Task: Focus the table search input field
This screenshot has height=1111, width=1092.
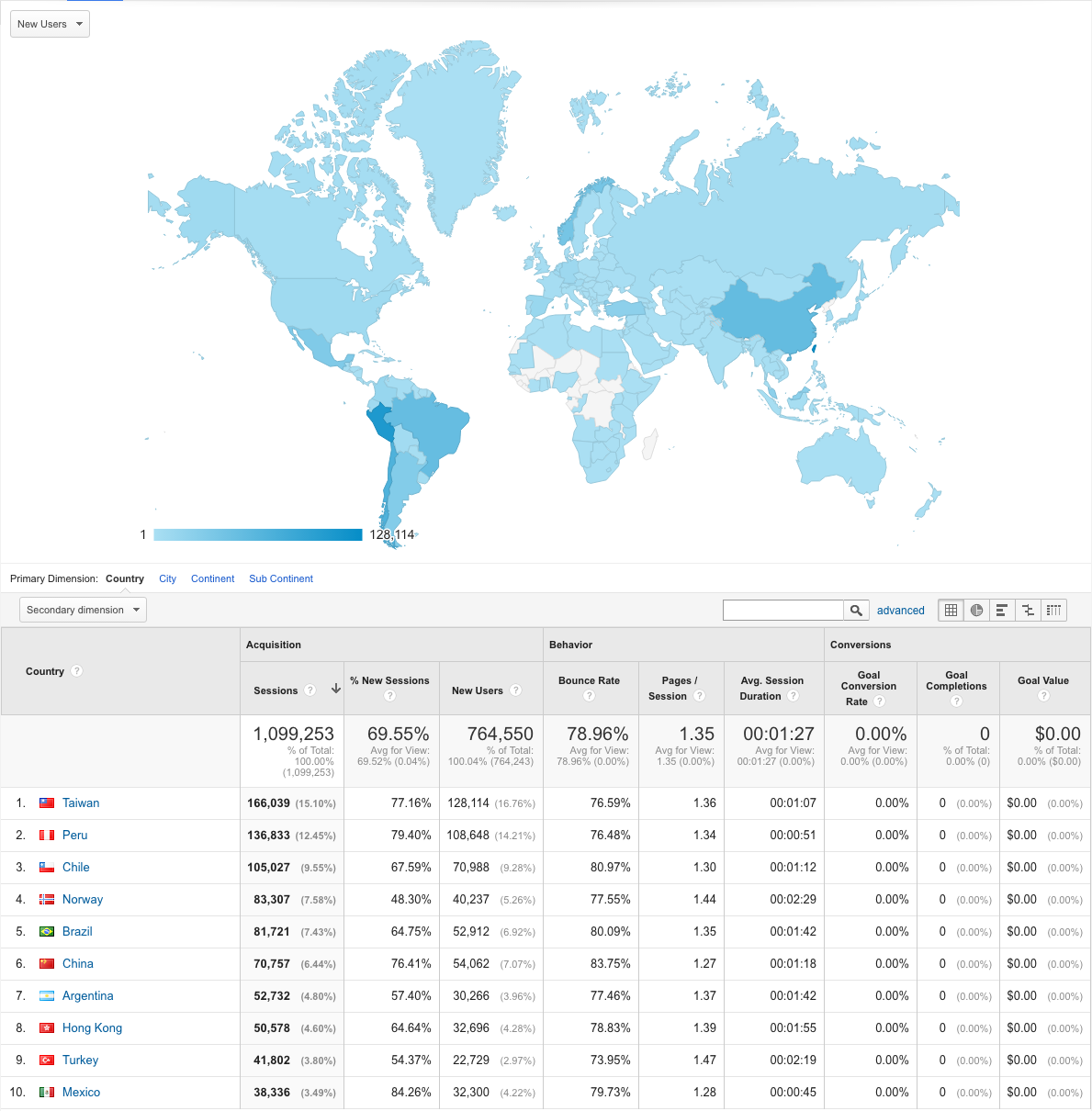Action: pos(783,610)
